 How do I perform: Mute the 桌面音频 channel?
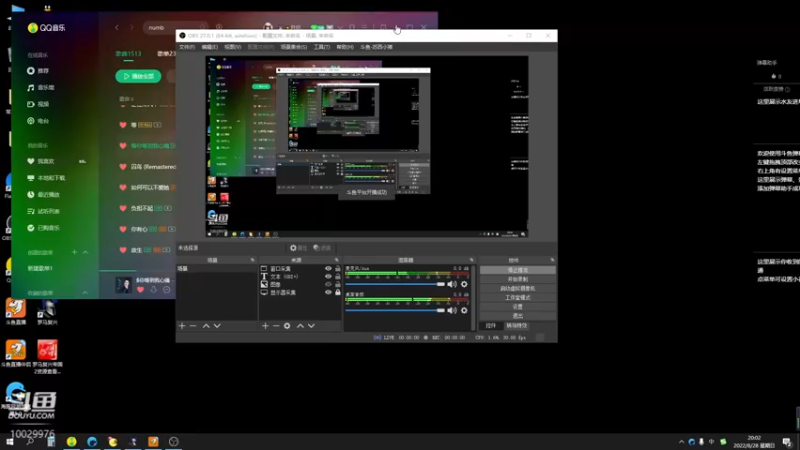452,310
